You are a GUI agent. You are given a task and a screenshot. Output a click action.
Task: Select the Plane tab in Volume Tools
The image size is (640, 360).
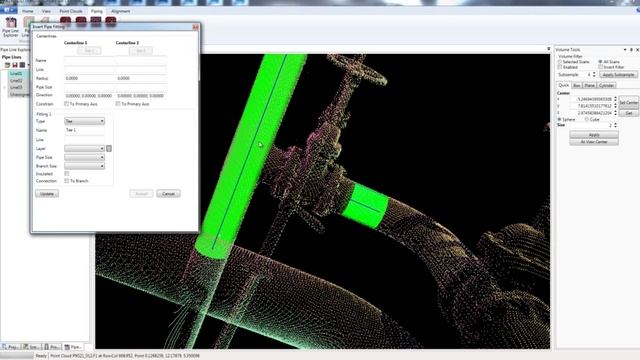coord(589,85)
